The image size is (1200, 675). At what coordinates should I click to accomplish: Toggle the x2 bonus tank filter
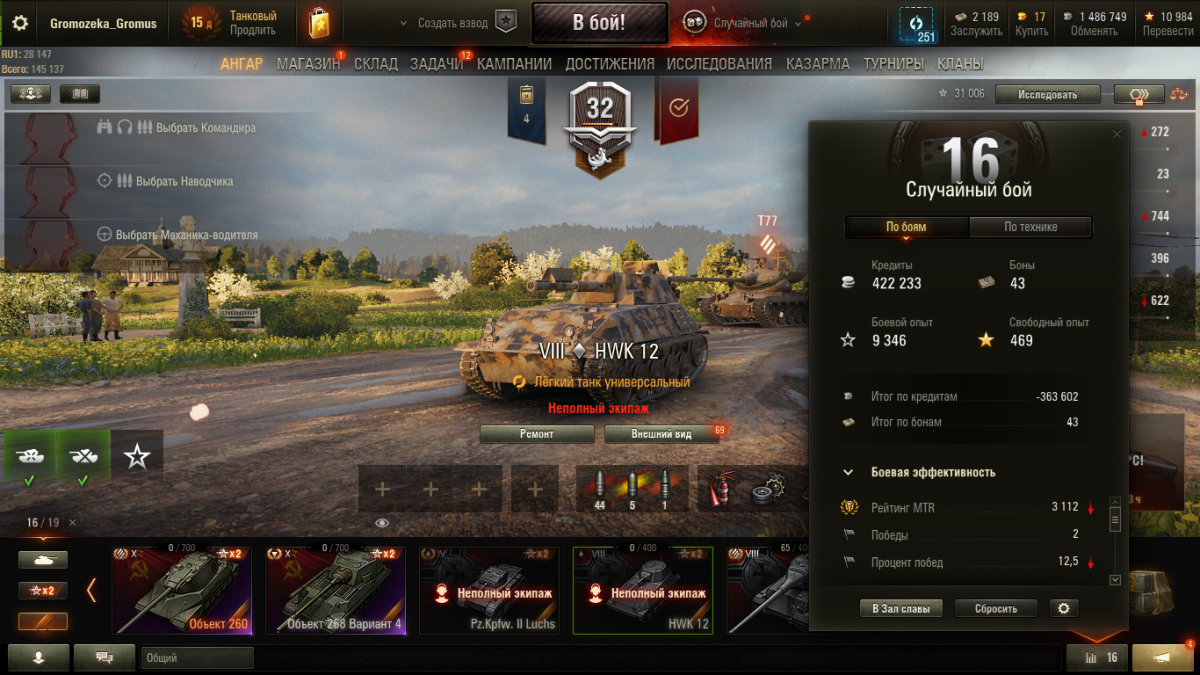coord(43,591)
